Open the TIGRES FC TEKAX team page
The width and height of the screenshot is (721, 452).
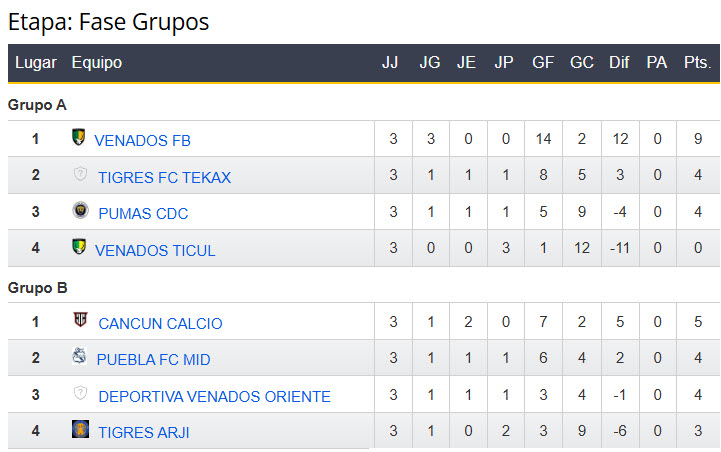pos(164,178)
